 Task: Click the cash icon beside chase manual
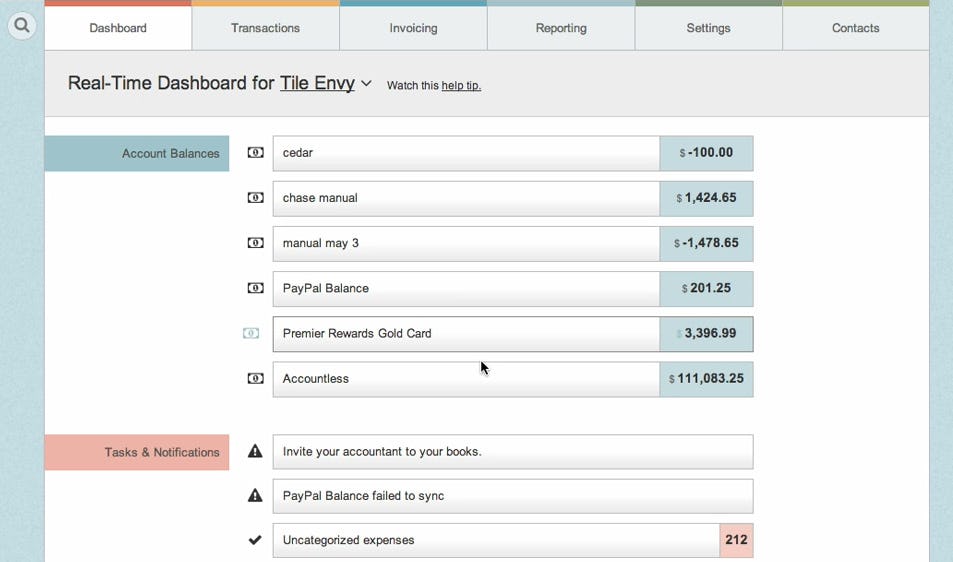pyautogui.click(x=256, y=198)
